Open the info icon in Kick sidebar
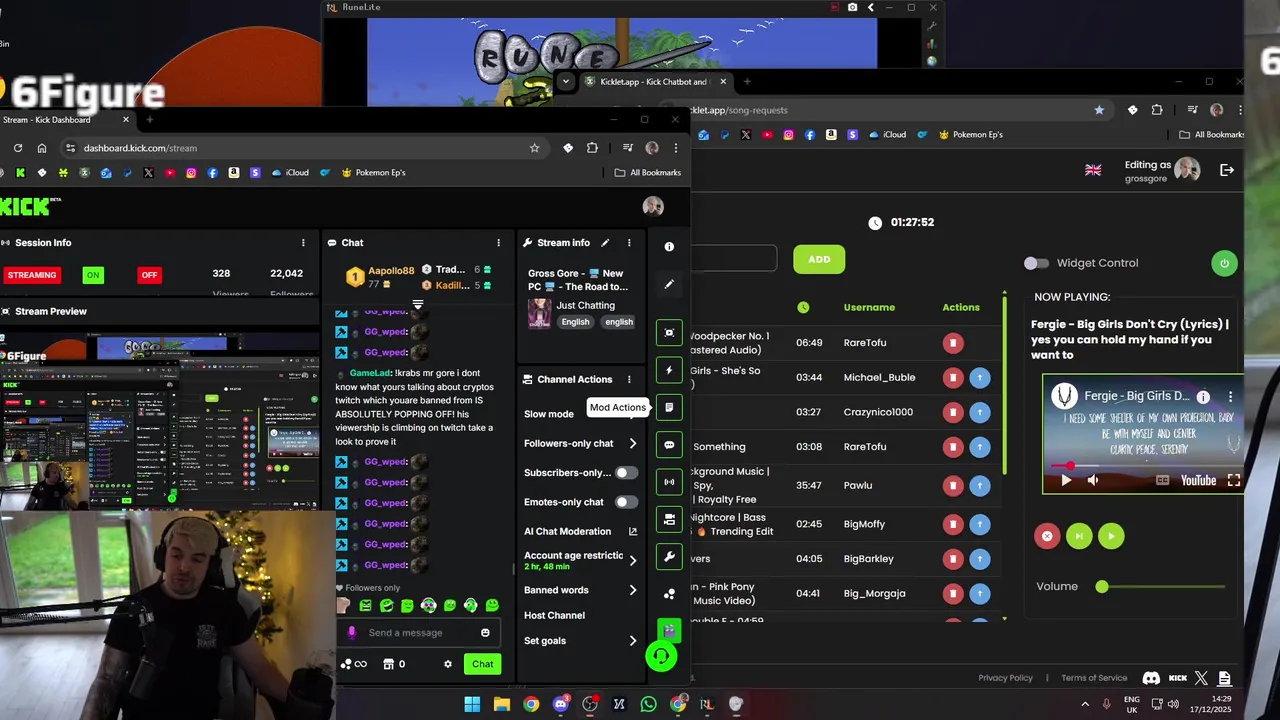This screenshot has width=1280, height=720. (669, 247)
